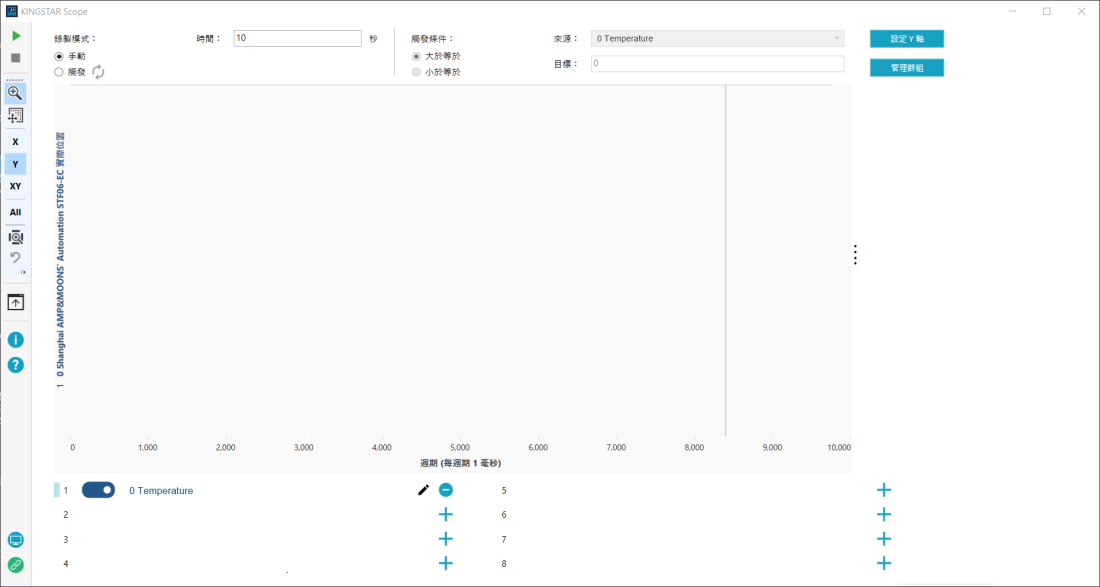
Task: Click the gray stop recording button
Action: click(16, 58)
